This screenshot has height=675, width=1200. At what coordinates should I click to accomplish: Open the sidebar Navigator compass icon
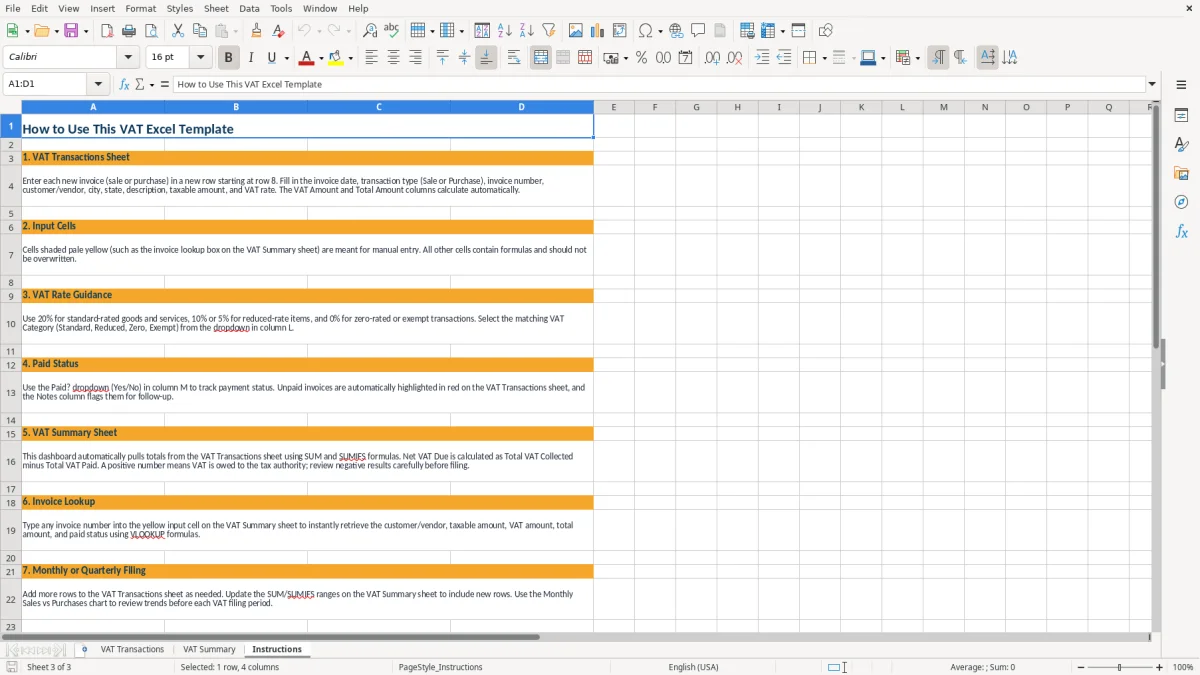[1181, 202]
